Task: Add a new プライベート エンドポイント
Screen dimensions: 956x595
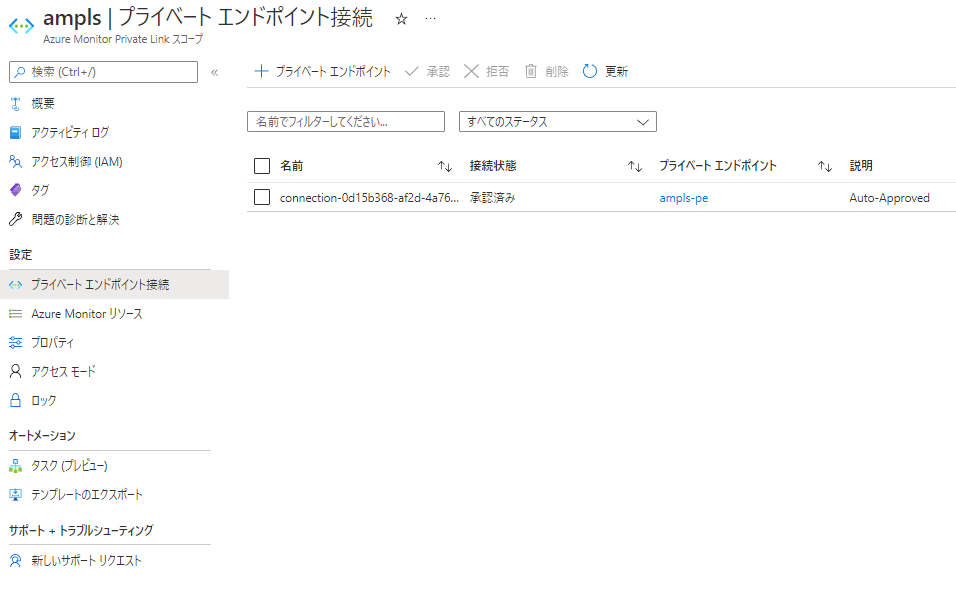Action: pyautogui.click(x=323, y=71)
